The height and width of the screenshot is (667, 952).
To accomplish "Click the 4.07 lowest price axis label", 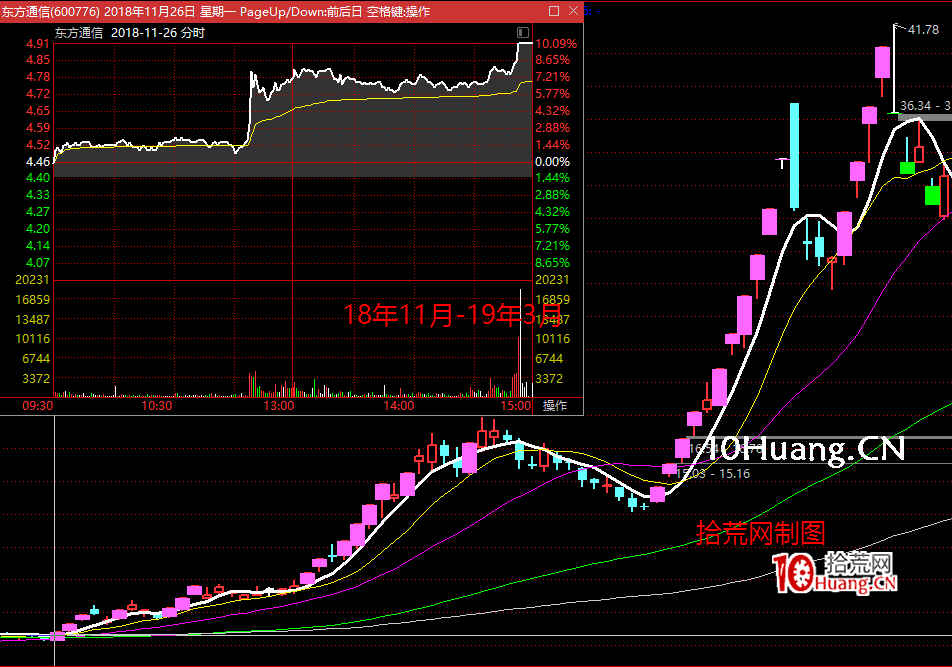I will click(x=38, y=263).
